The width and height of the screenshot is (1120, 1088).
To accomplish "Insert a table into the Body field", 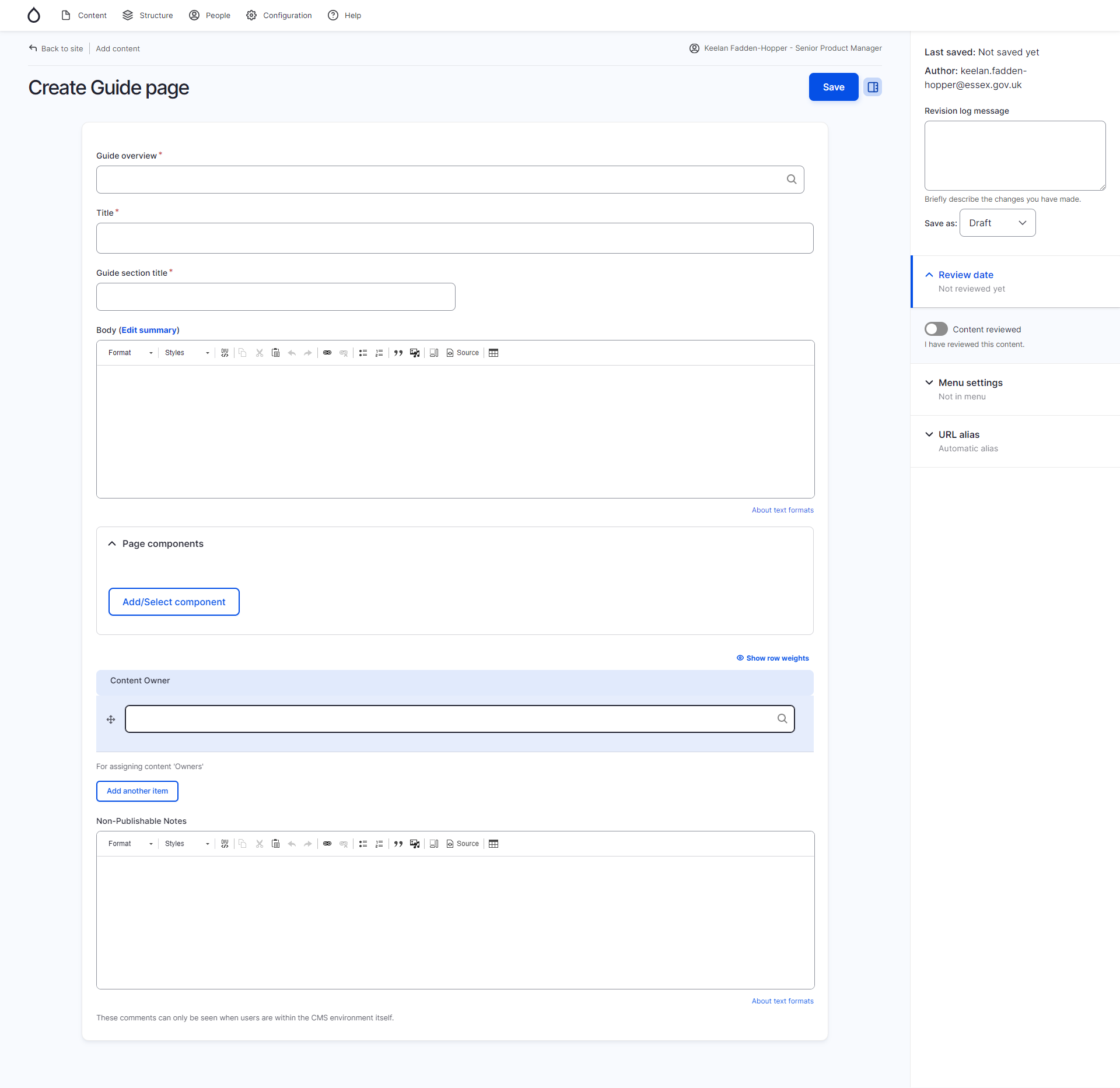I will click(x=494, y=353).
